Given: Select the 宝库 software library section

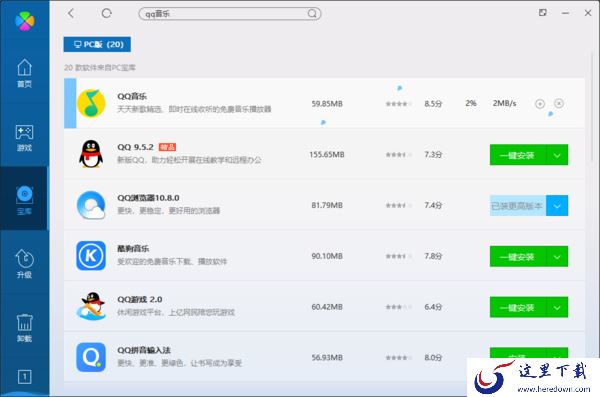Looking at the screenshot, I should tap(24, 199).
